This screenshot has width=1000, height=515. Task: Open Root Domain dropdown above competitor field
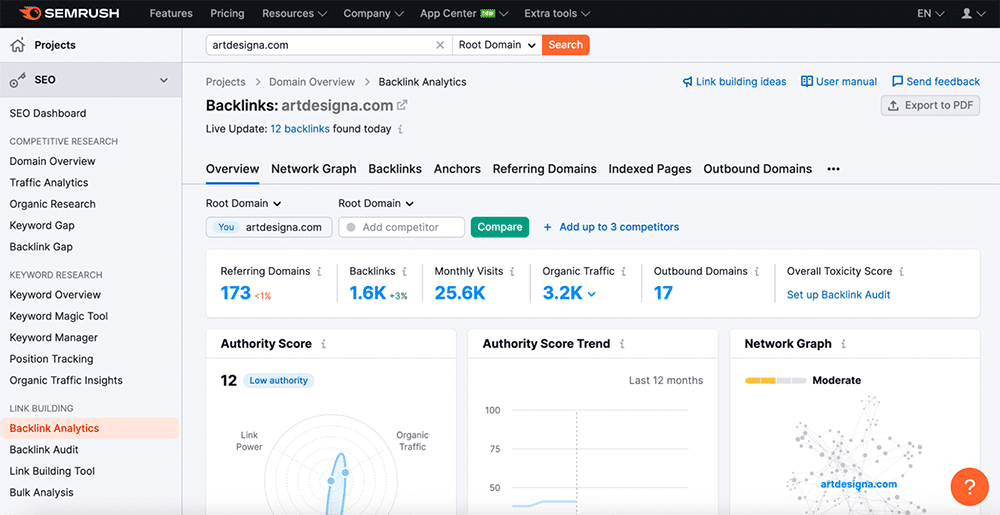(376, 204)
